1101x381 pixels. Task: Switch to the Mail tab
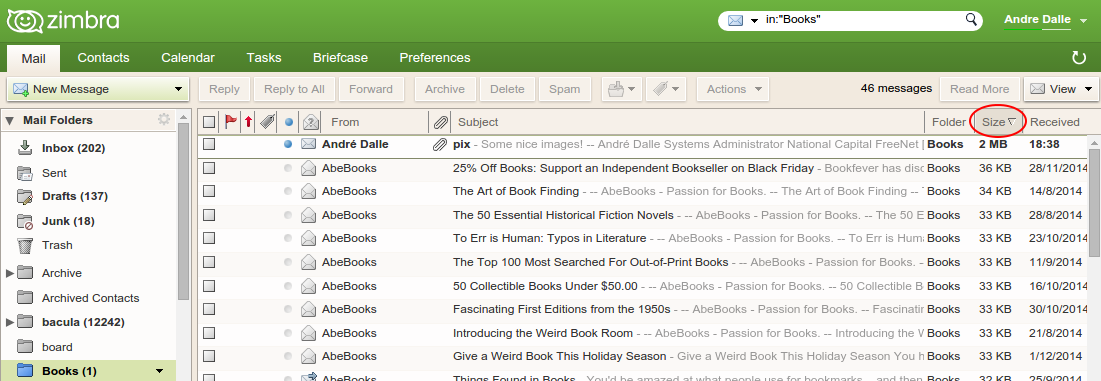coord(34,58)
